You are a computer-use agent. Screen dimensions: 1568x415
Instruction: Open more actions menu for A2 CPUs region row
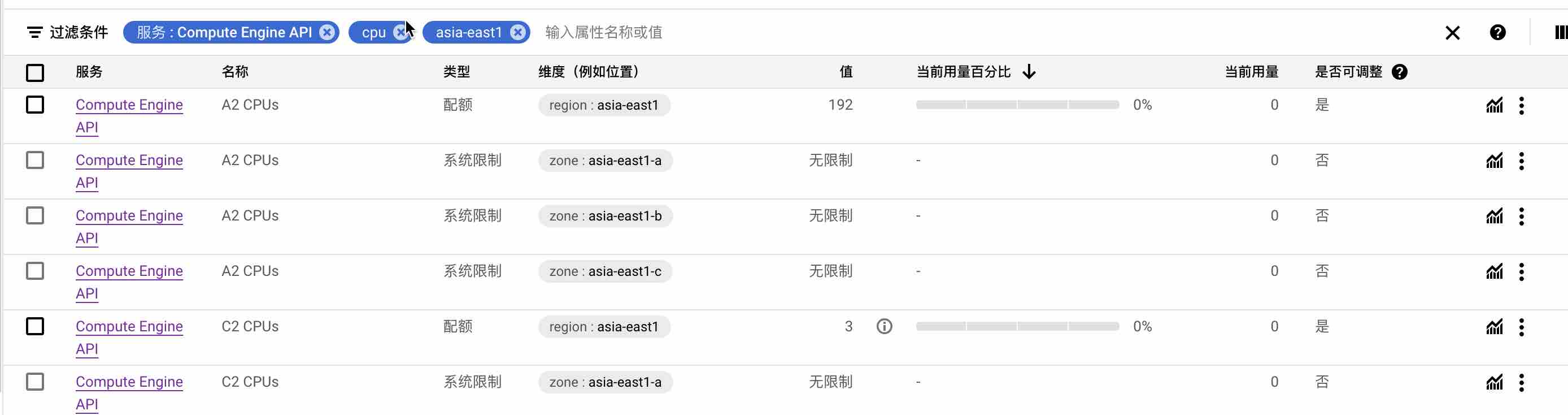coord(1521,105)
